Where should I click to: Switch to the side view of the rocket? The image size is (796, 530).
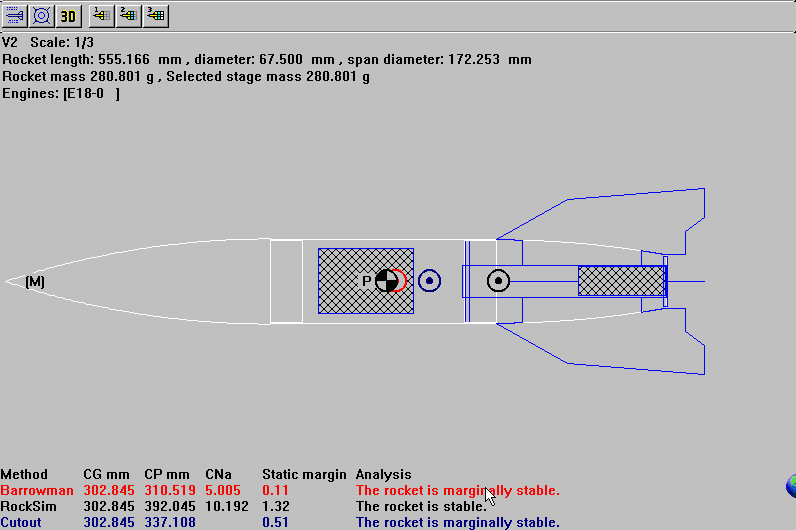(14, 15)
